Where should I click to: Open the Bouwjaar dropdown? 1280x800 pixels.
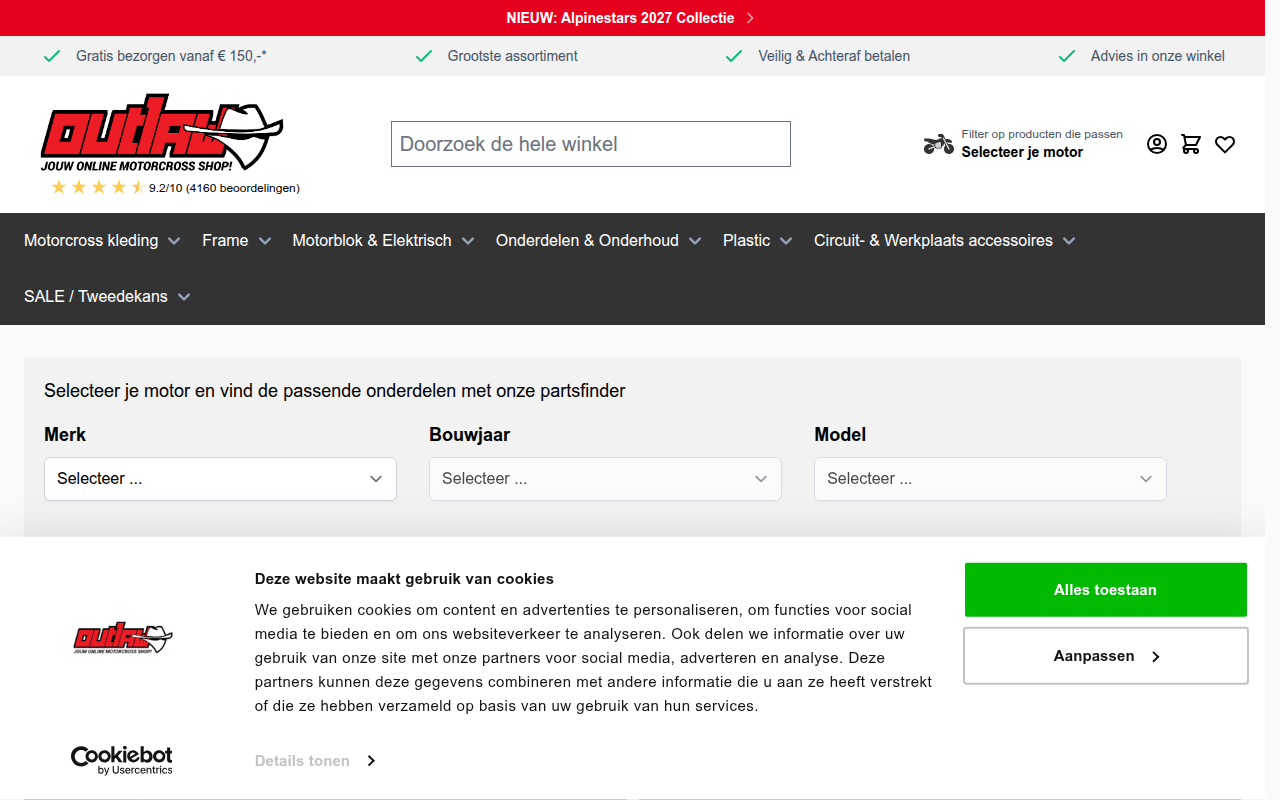coord(605,479)
